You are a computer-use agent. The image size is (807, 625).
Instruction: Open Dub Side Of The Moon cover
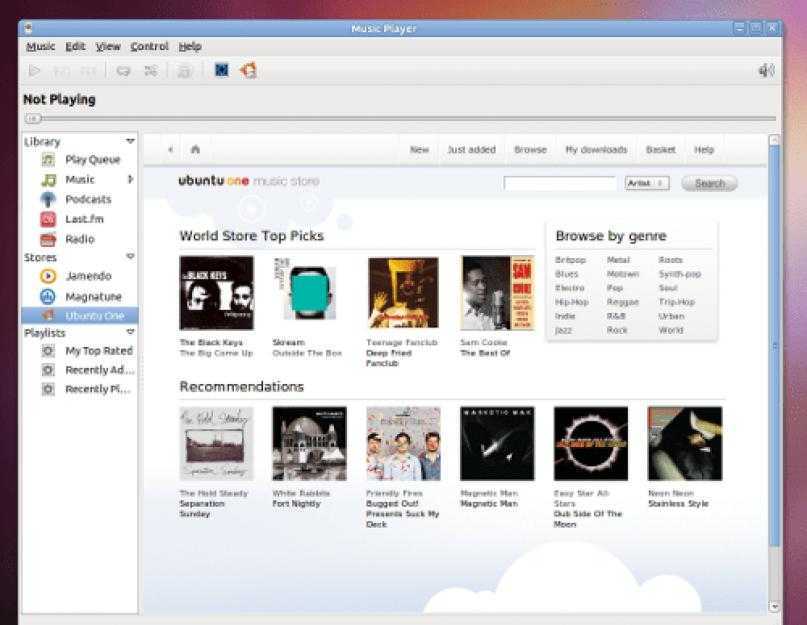pos(591,443)
